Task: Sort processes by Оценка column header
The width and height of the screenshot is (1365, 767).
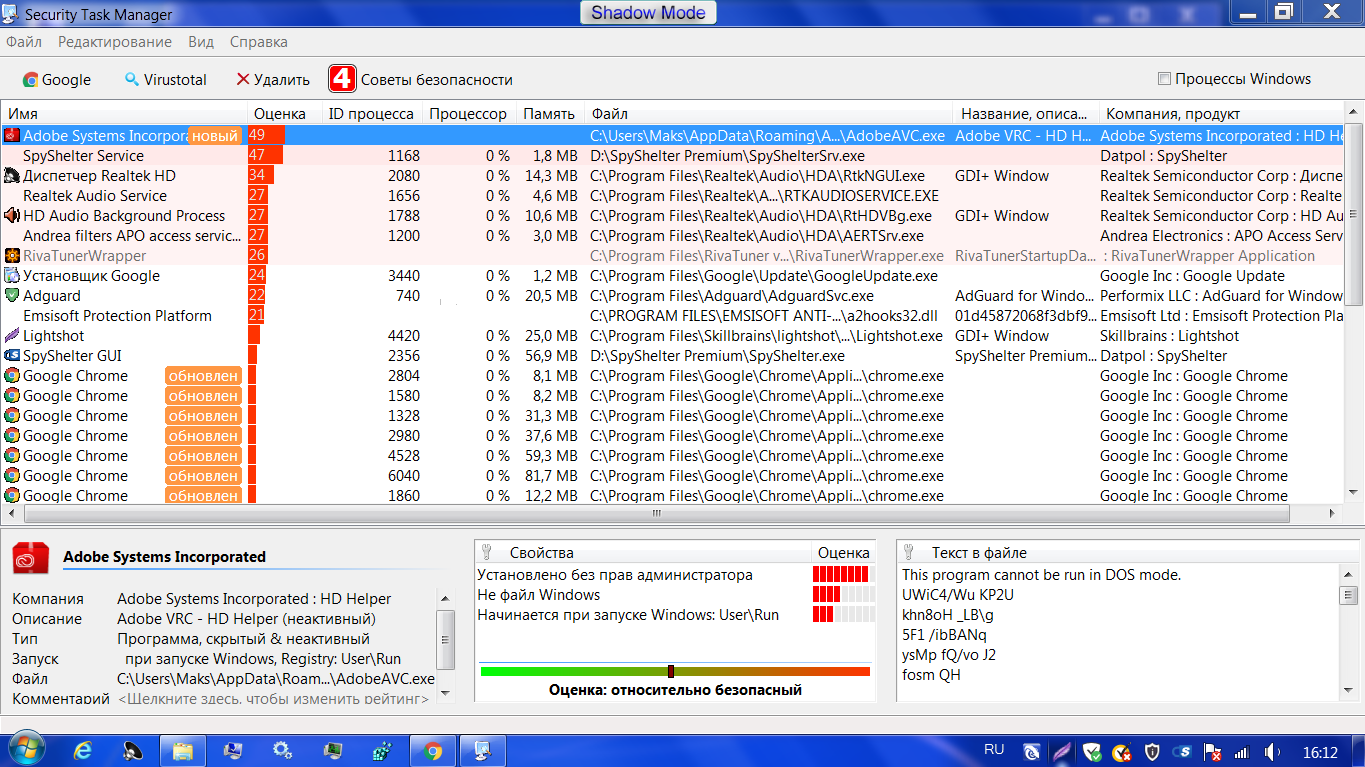Action: click(x=285, y=114)
